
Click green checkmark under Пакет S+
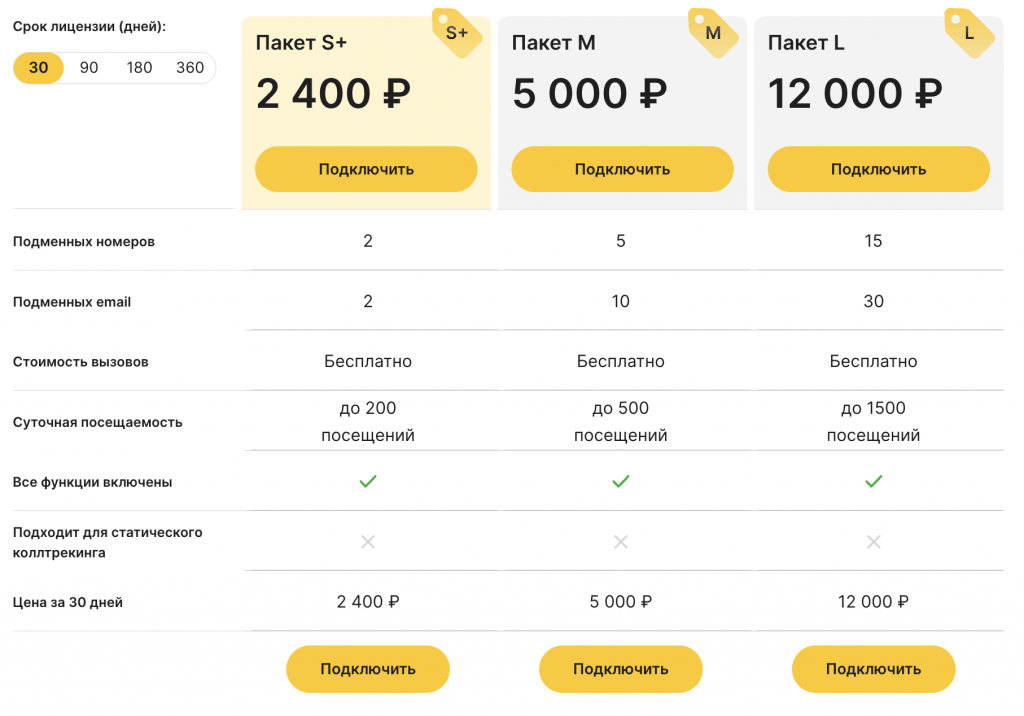(x=368, y=481)
